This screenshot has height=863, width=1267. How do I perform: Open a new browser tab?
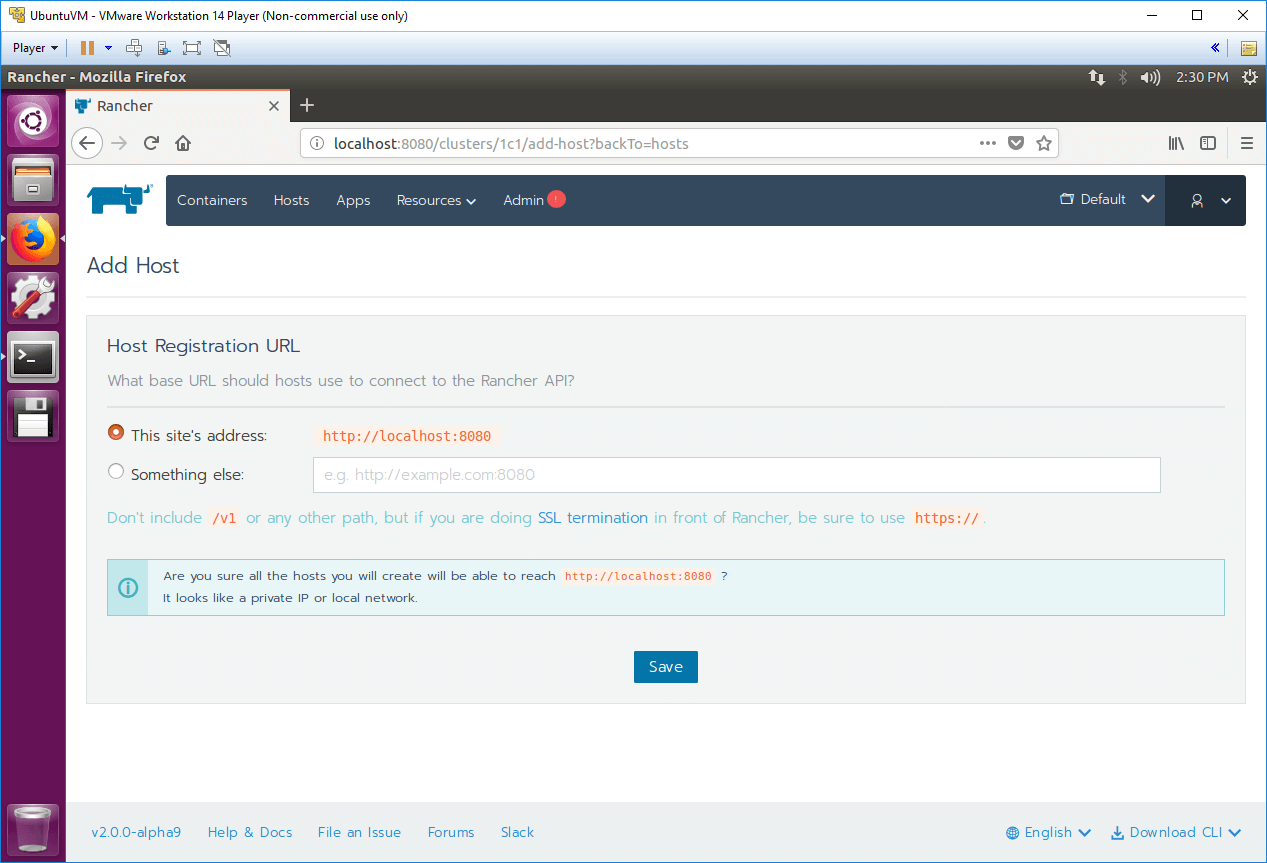click(307, 105)
